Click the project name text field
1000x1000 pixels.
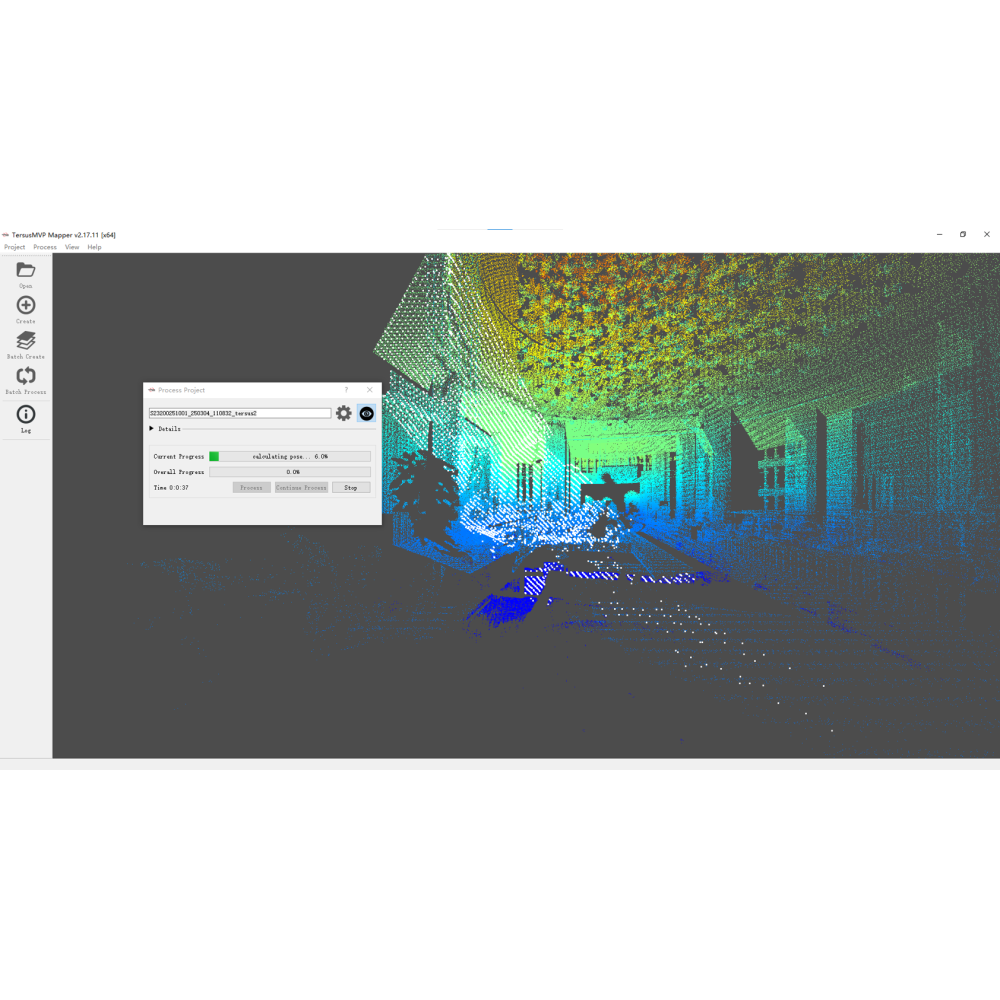point(240,413)
